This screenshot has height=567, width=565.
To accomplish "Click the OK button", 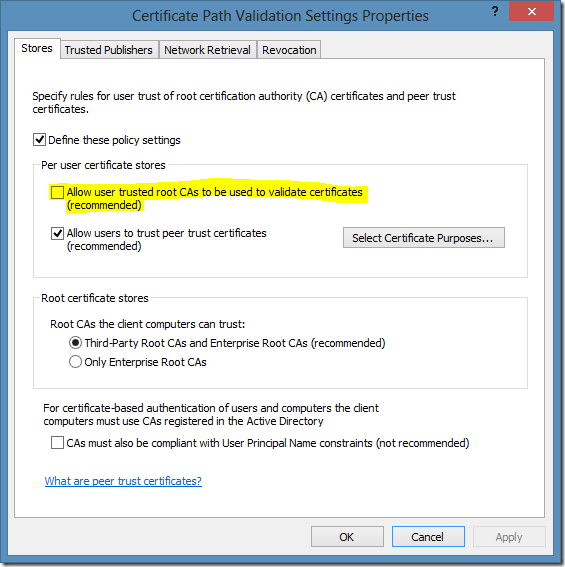I will pyautogui.click(x=347, y=537).
